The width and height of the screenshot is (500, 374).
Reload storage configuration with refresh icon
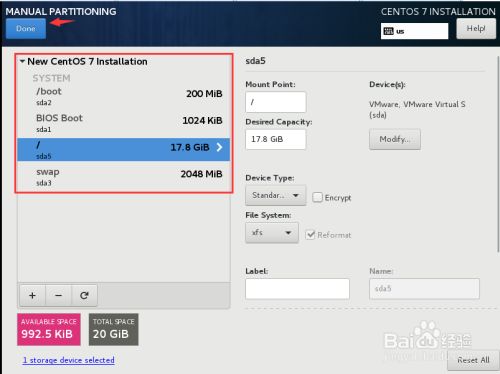pyautogui.click(x=84, y=295)
